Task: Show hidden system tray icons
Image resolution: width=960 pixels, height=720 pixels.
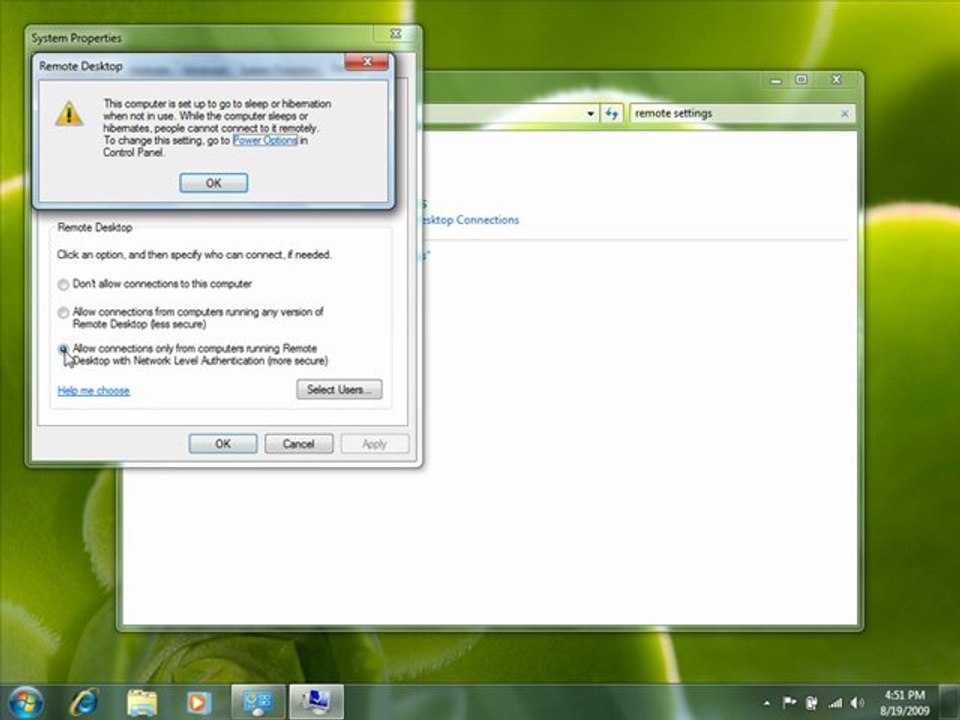Action: (x=767, y=703)
